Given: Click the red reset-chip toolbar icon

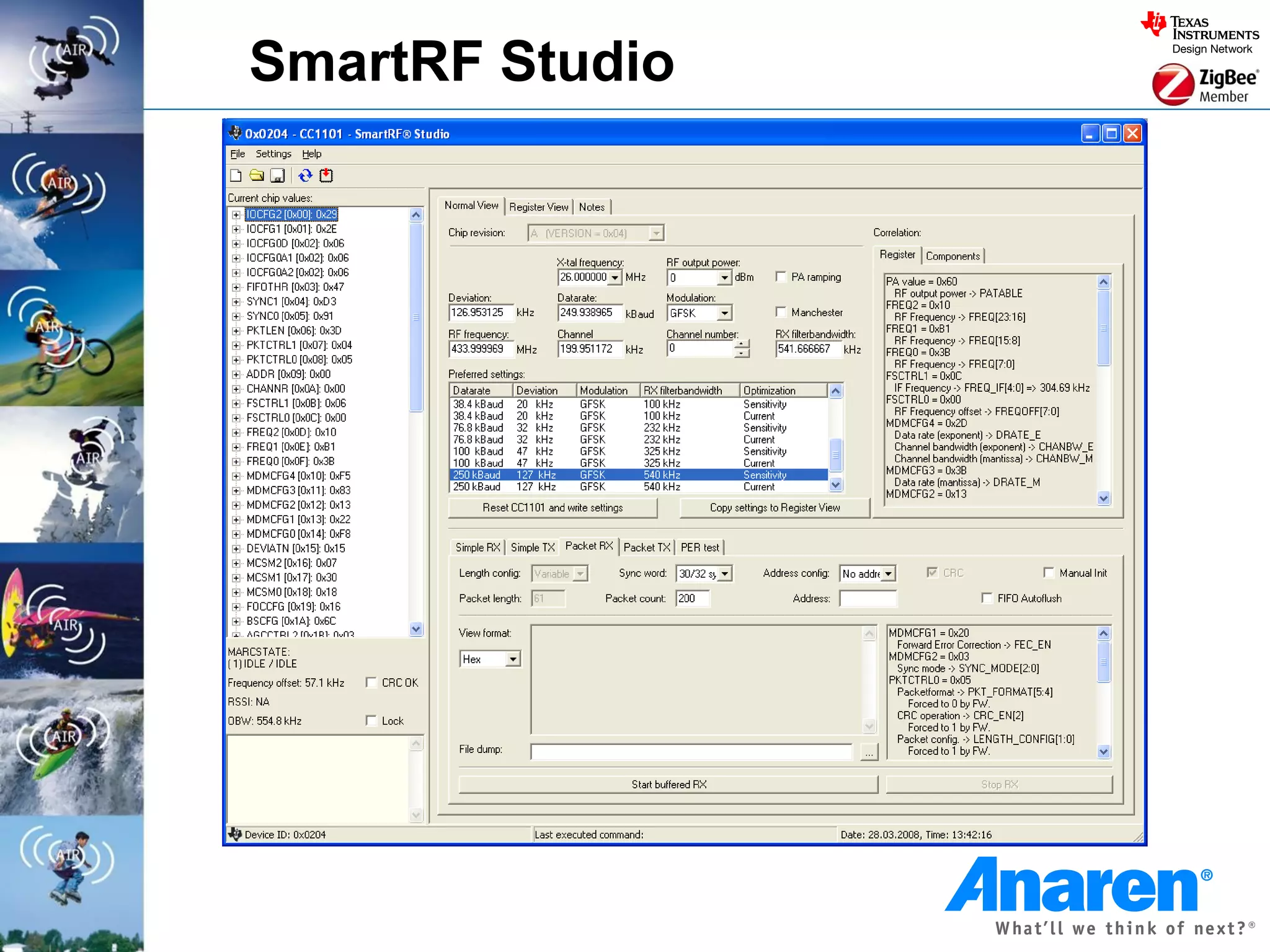Looking at the screenshot, I should (326, 176).
